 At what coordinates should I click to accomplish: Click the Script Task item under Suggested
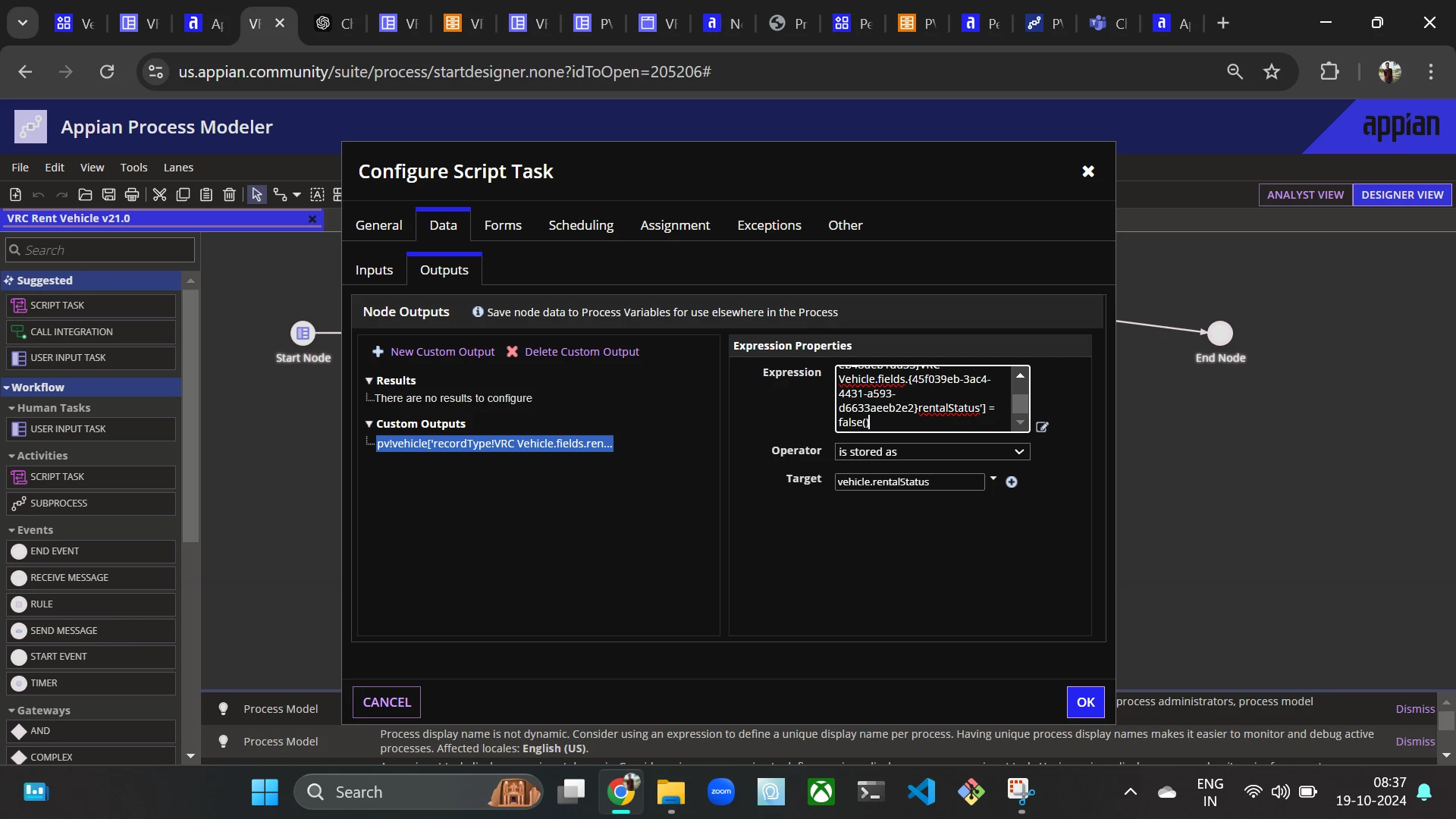tap(91, 306)
